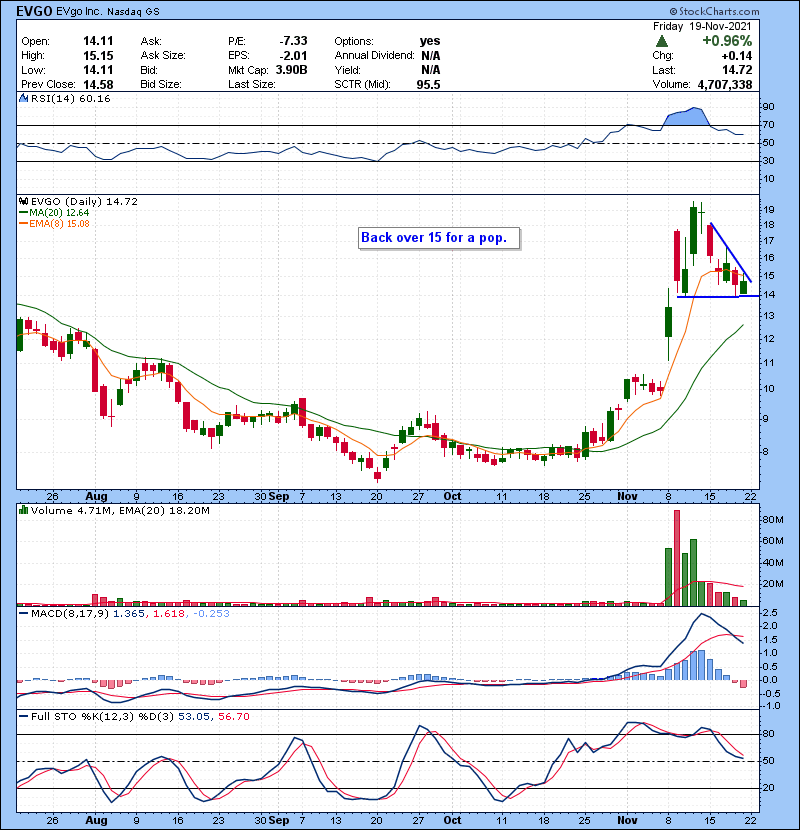800x830 pixels.
Task: Click the MA(20) 12.64 legend entry
Action: [55, 213]
